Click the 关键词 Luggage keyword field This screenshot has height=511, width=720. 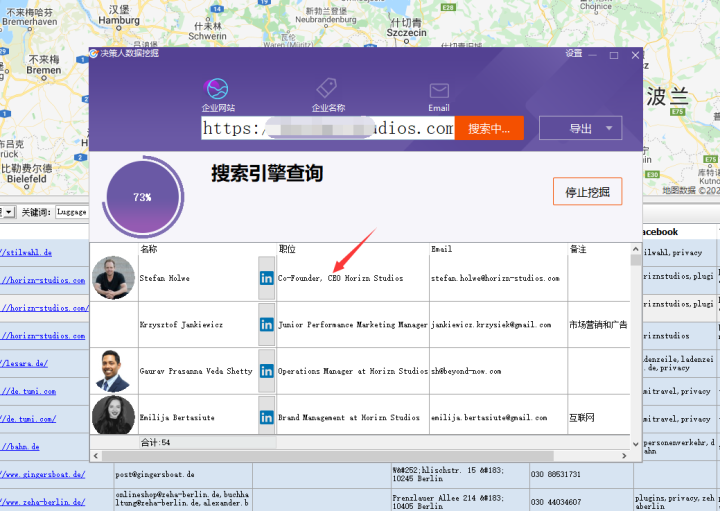[72, 212]
